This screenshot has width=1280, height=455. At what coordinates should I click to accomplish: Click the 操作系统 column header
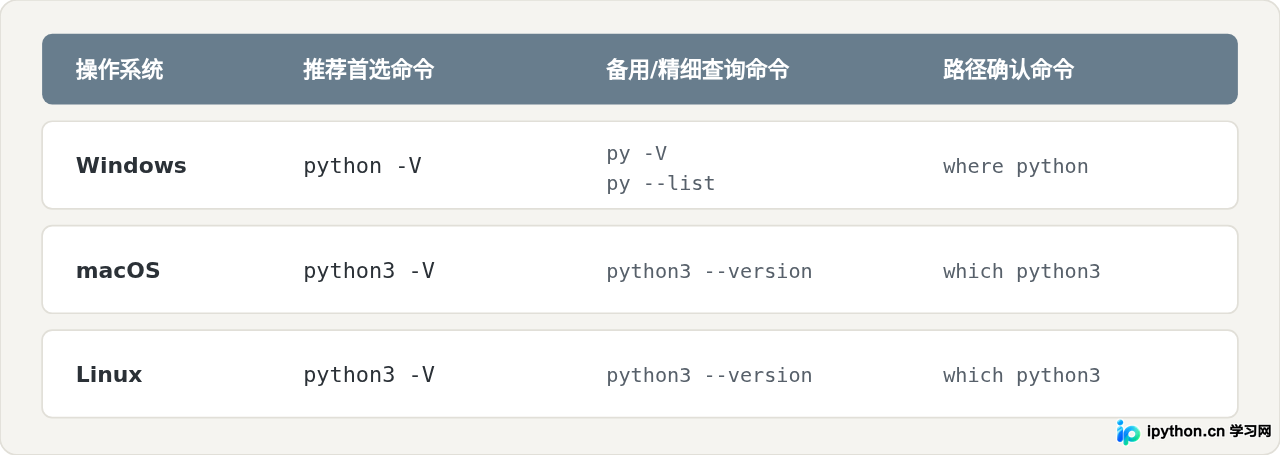(119, 70)
